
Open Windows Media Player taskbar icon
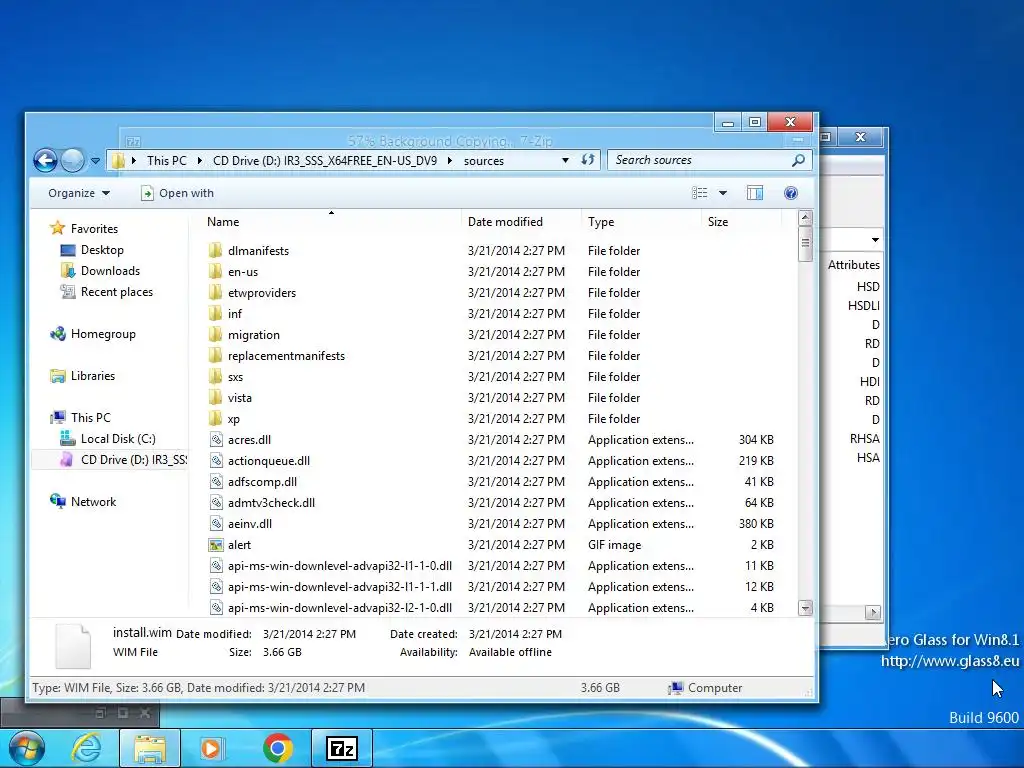pyautogui.click(x=211, y=748)
